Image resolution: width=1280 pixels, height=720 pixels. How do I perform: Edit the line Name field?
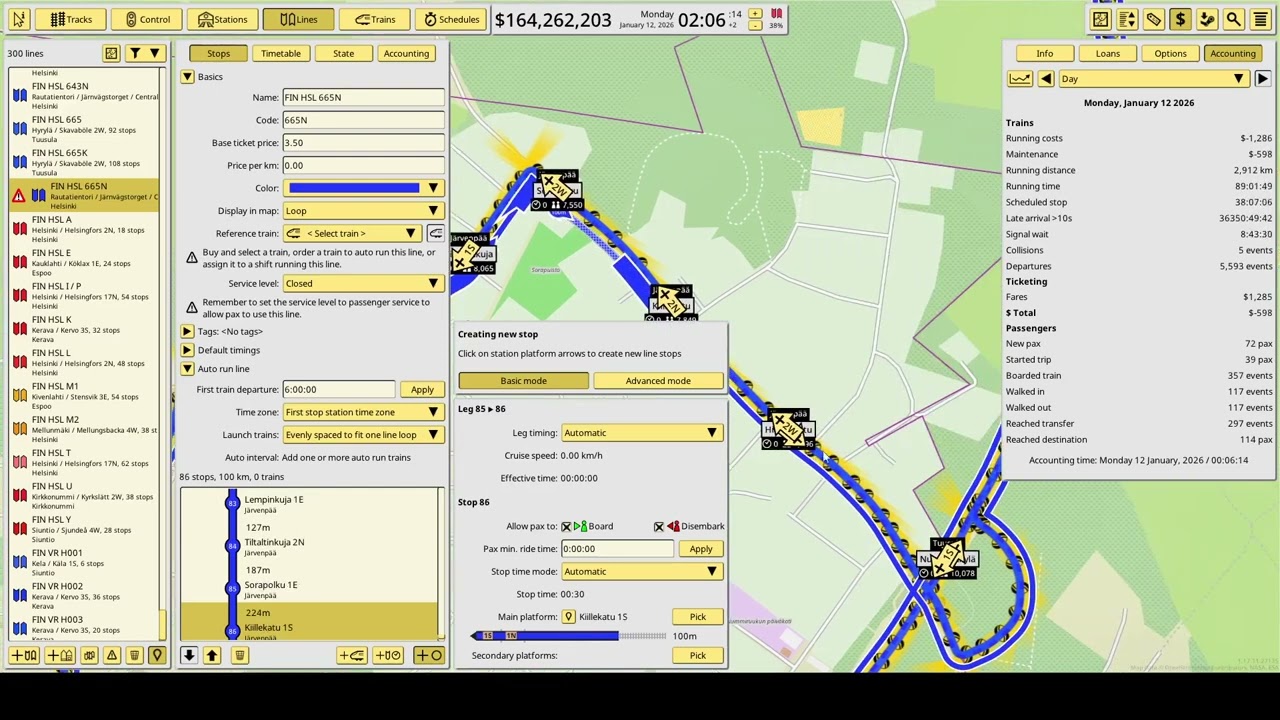(x=364, y=97)
